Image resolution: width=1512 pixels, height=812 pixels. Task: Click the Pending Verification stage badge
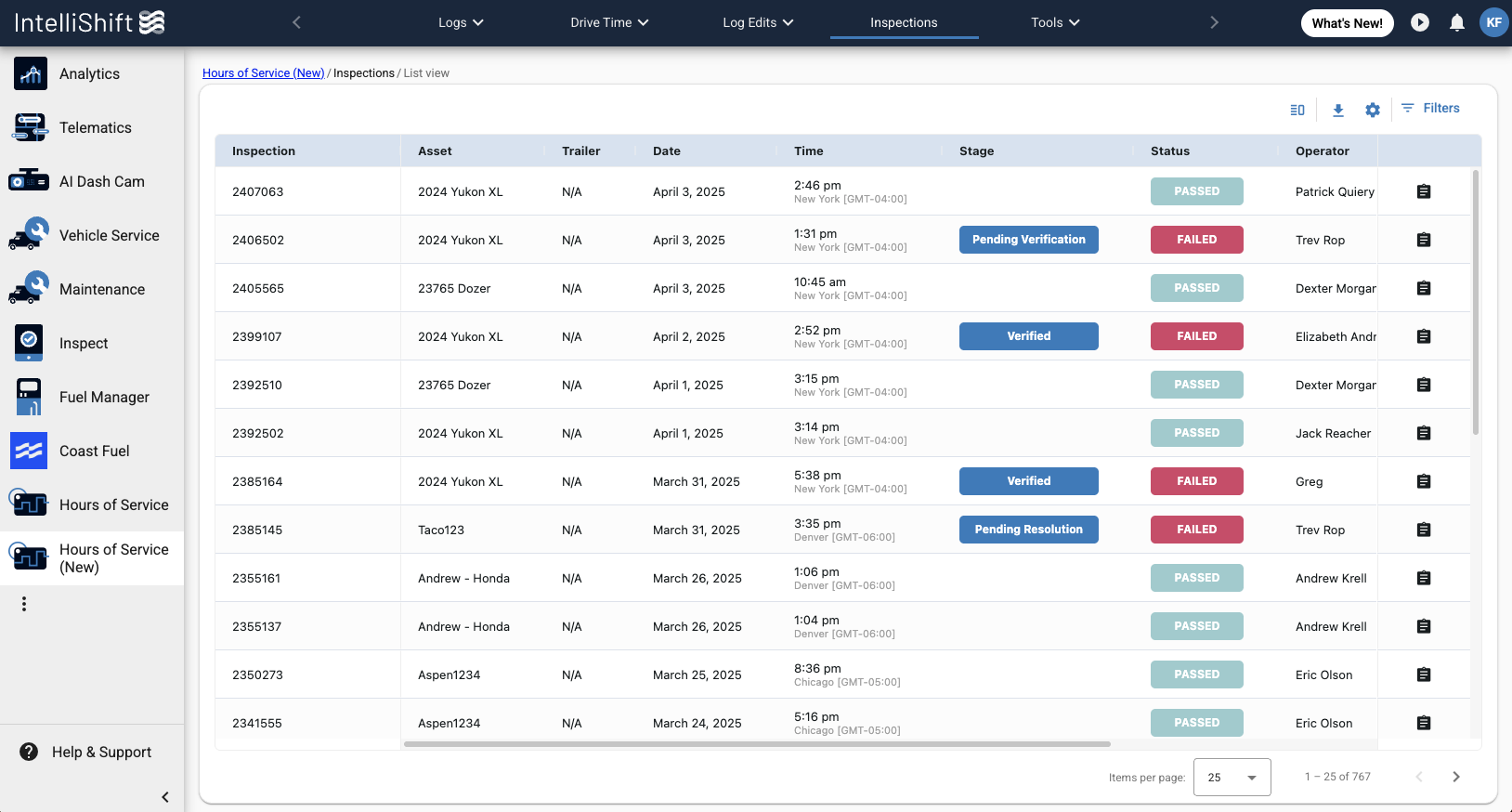pyautogui.click(x=1029, y=240)
